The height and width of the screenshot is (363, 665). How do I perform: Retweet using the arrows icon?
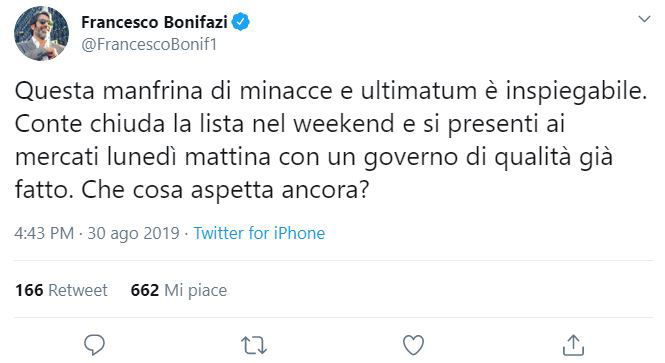tap(254, 345)
